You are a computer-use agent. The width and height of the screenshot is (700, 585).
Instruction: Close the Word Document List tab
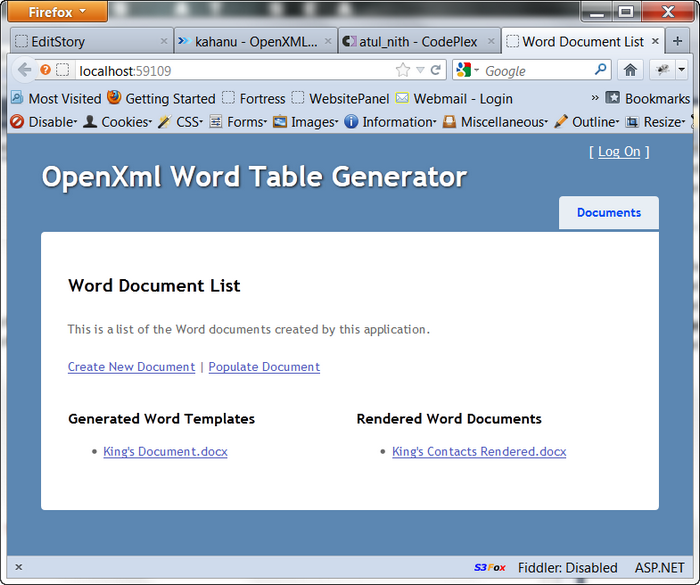coord(655,41)
